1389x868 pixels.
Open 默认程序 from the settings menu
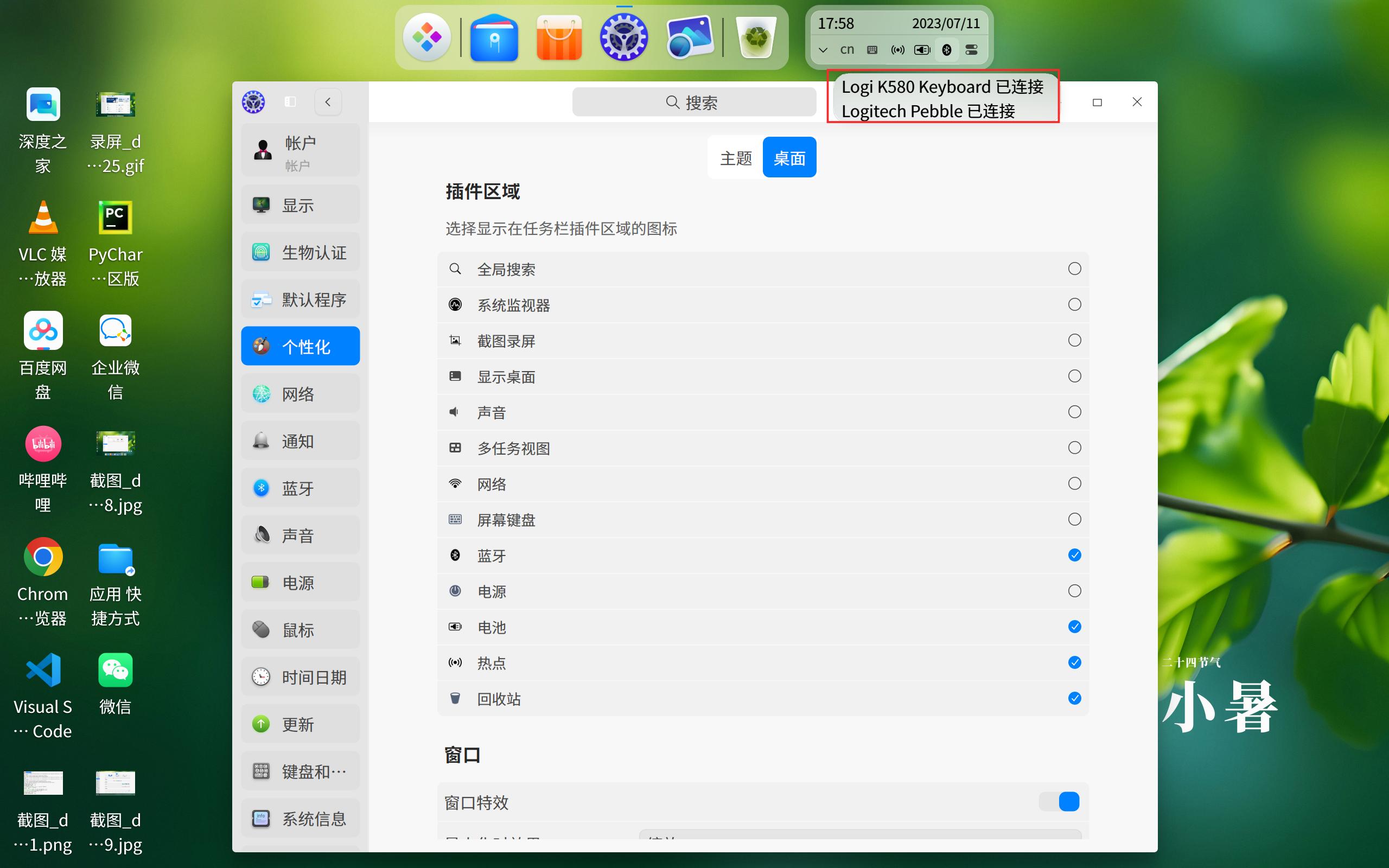pyautogui.click(x=300, y=299)
